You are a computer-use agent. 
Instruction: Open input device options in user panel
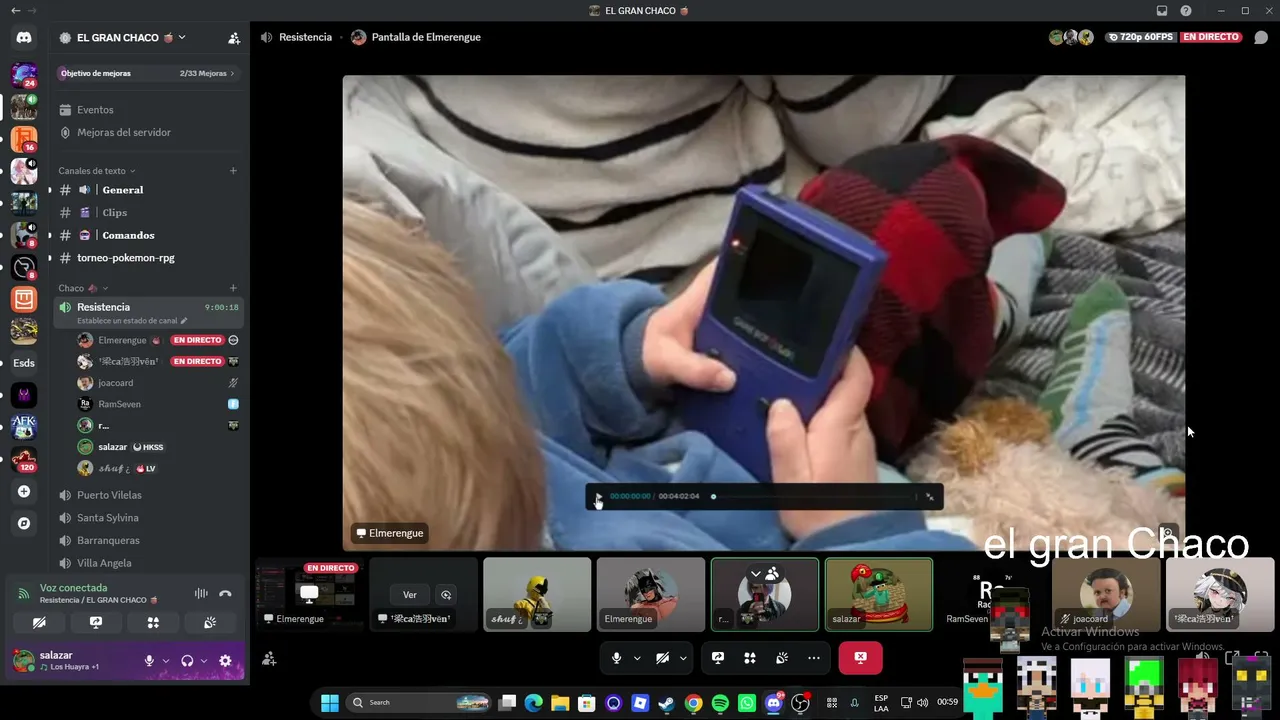coord(165,661)
